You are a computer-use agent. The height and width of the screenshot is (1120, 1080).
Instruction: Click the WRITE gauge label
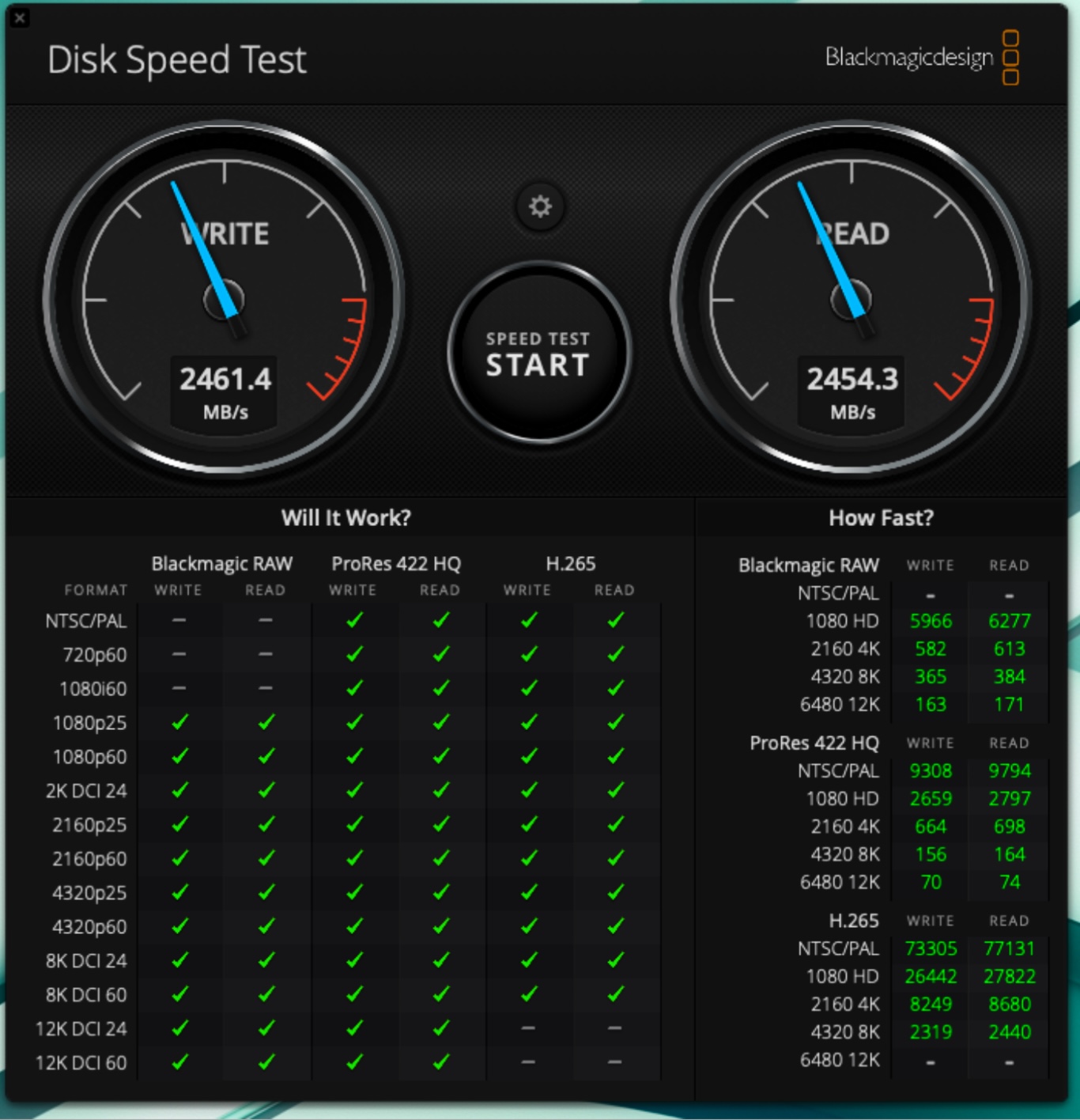(225, 234)
